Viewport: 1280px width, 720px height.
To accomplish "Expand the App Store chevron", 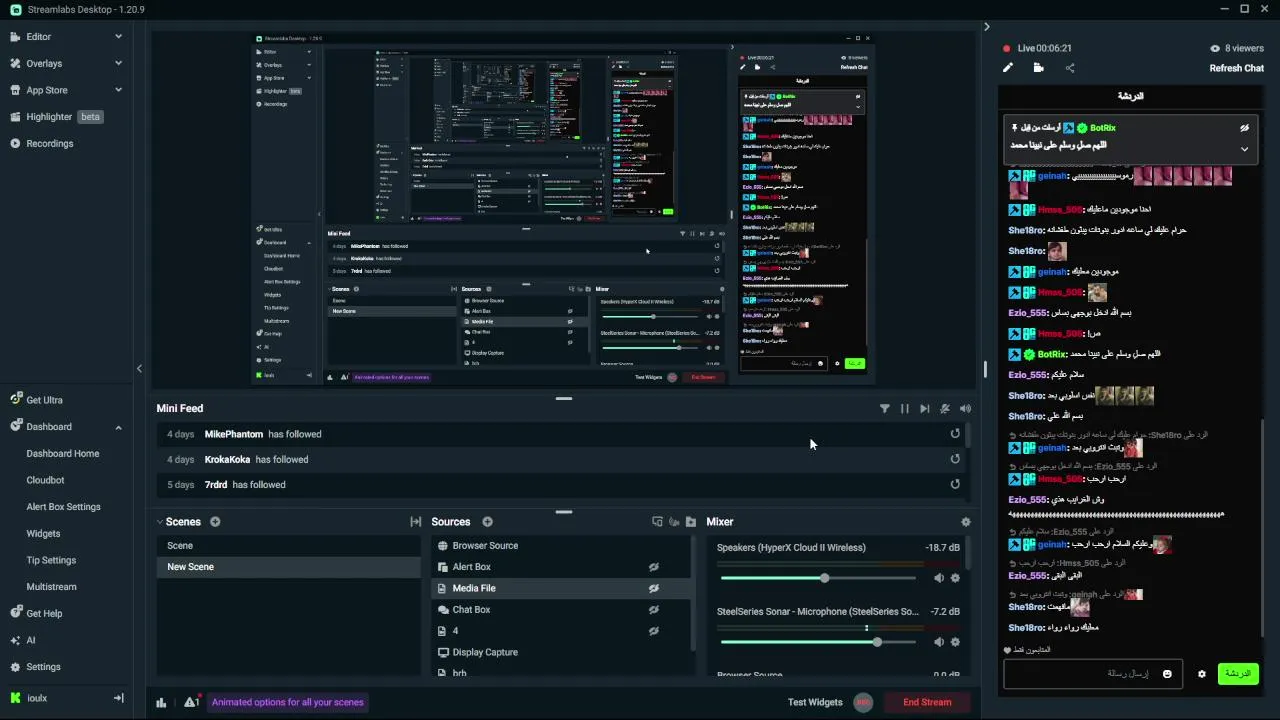I will tap(118, 90).
